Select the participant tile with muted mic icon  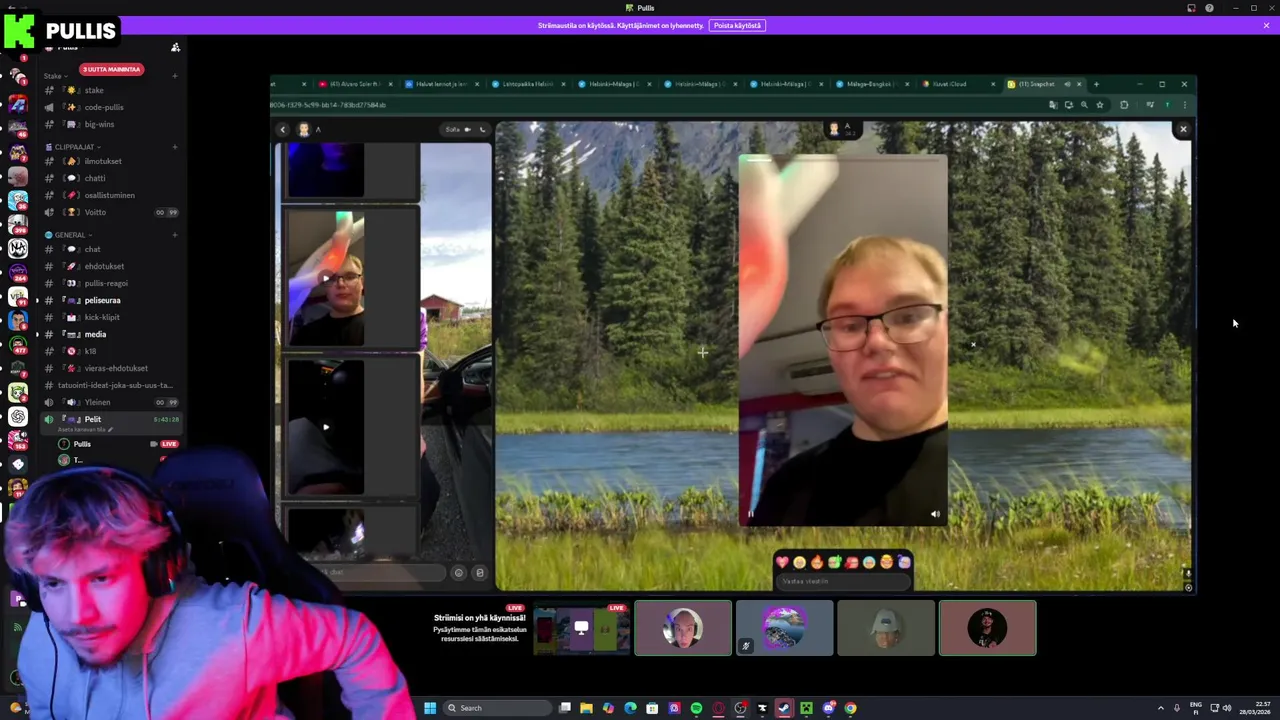785,628
